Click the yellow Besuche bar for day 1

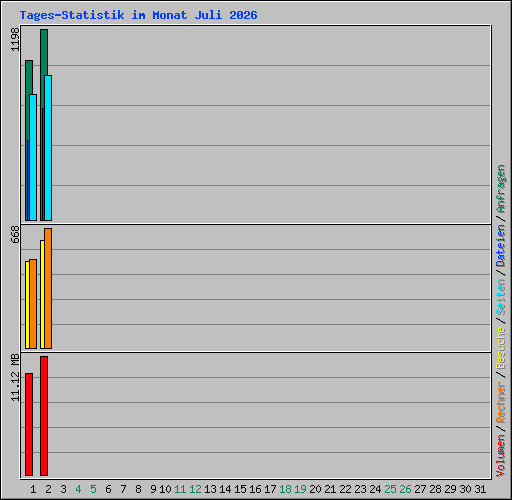tap(27, 305)
